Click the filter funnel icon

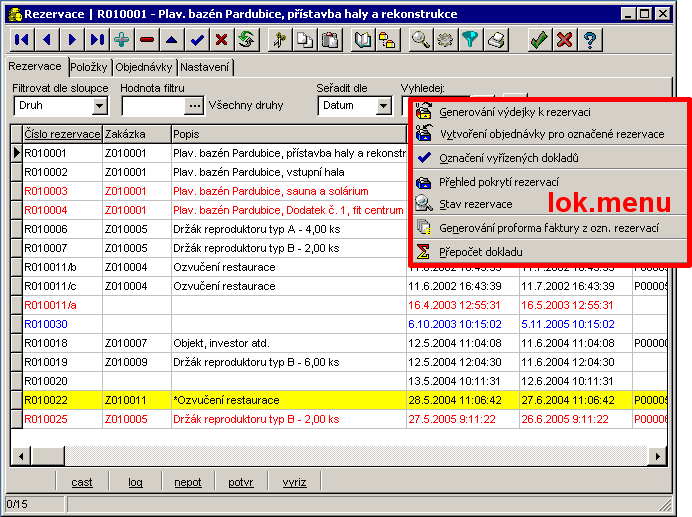click(x=470, y=40)
